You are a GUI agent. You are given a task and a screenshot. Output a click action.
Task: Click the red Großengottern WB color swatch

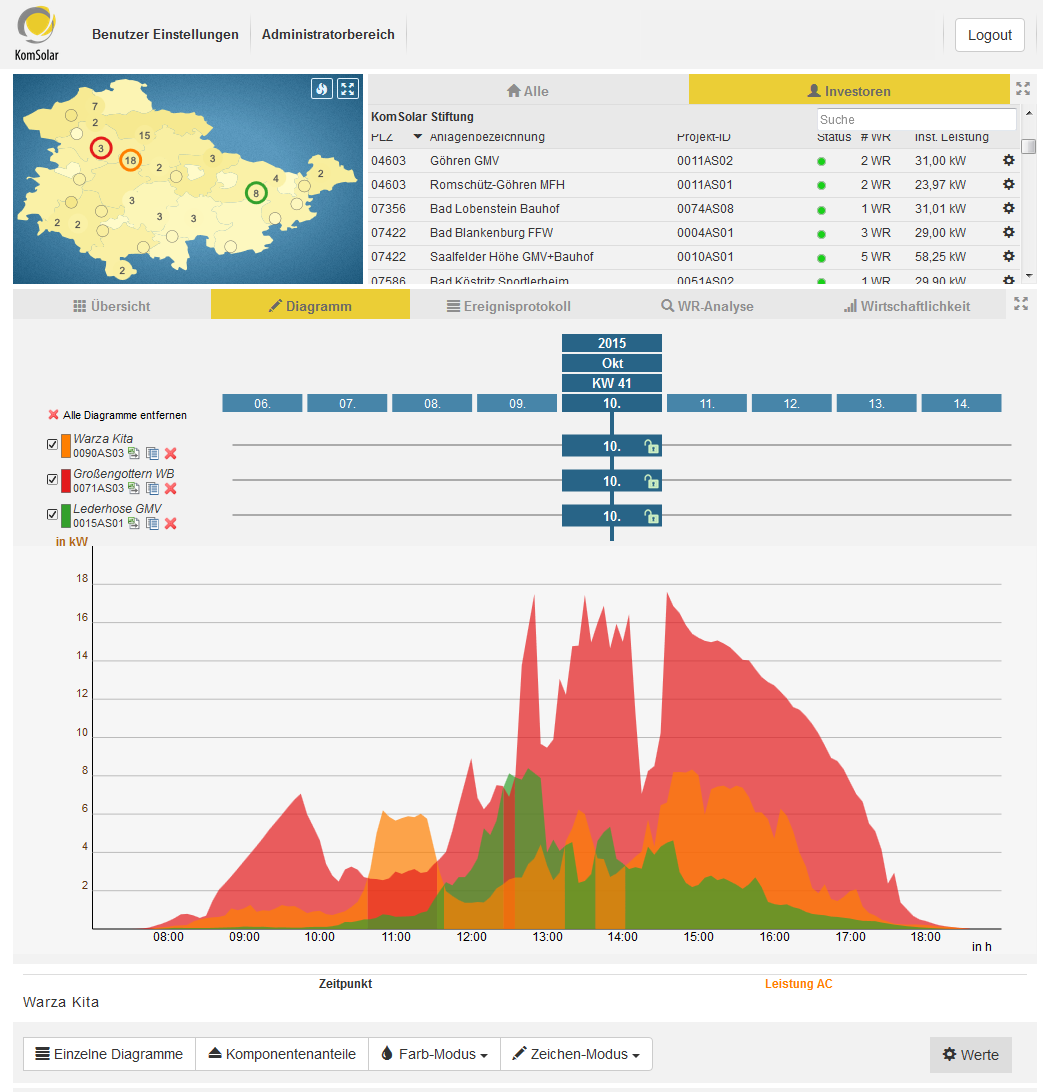click(65, 480)
